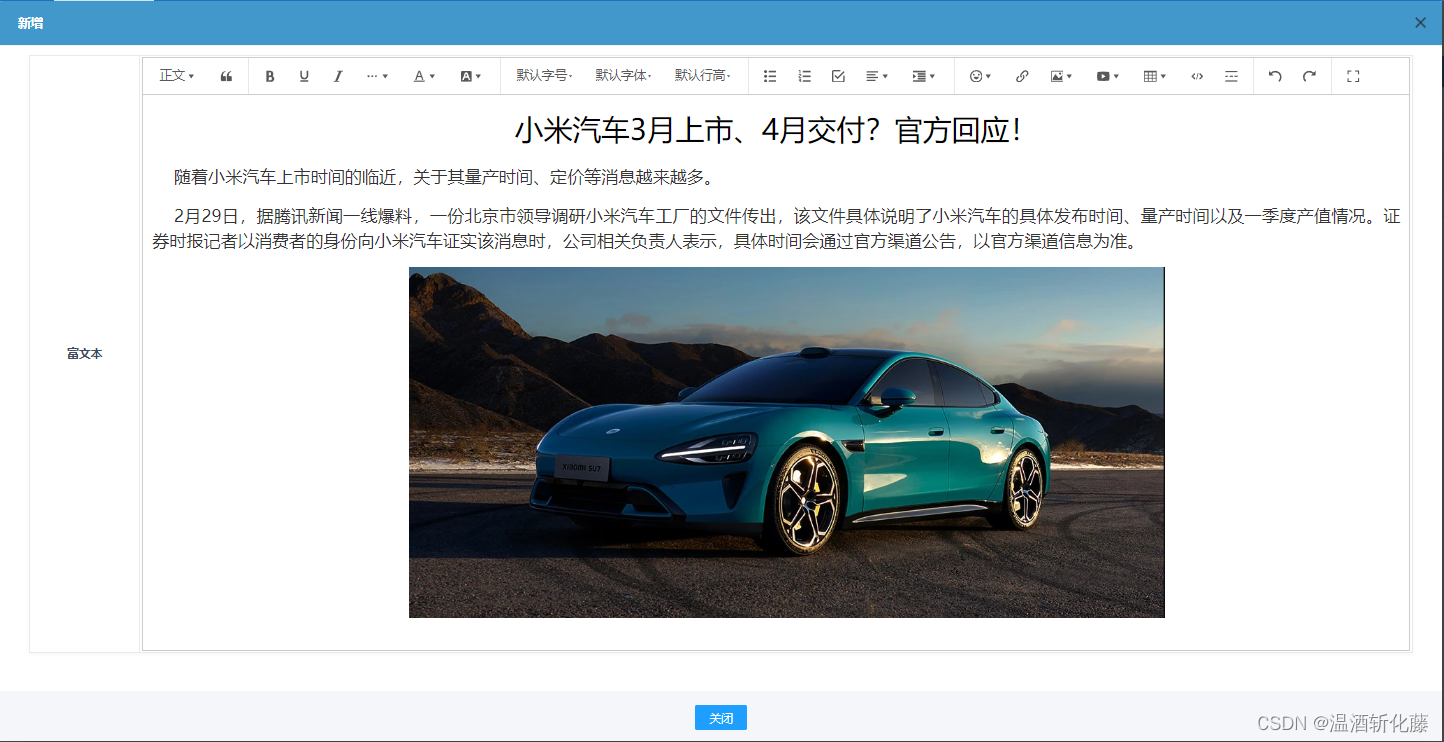1444x742 pixels.
Task: Open the 正文 heading style dropdown
Action: pos(177,76)
